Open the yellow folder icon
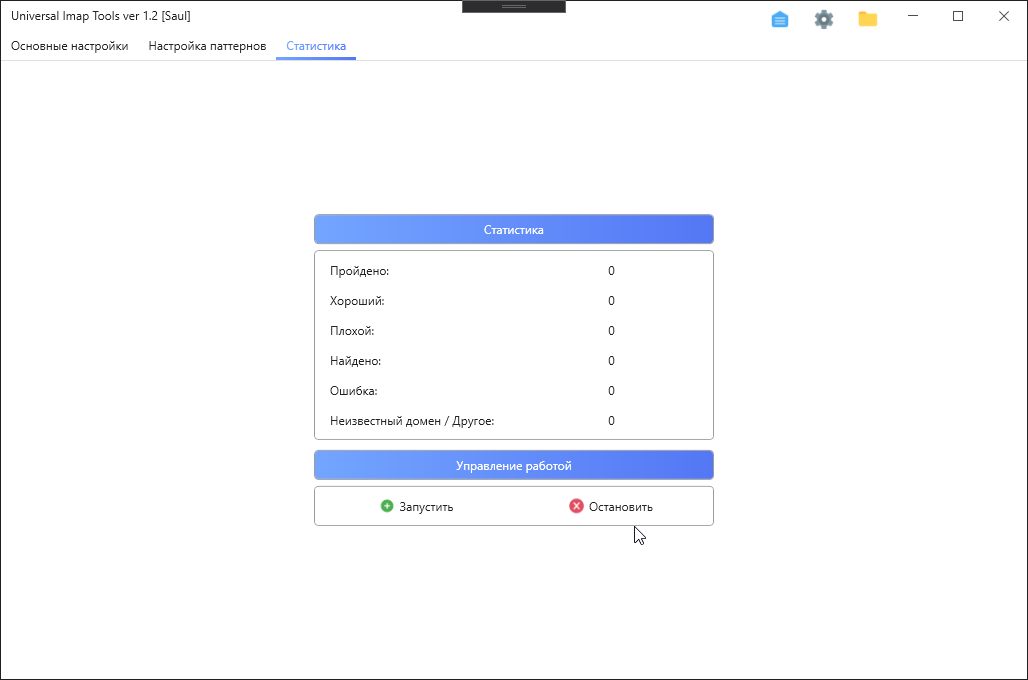This screenshot has height=680, width=1028. pos(867,18)
